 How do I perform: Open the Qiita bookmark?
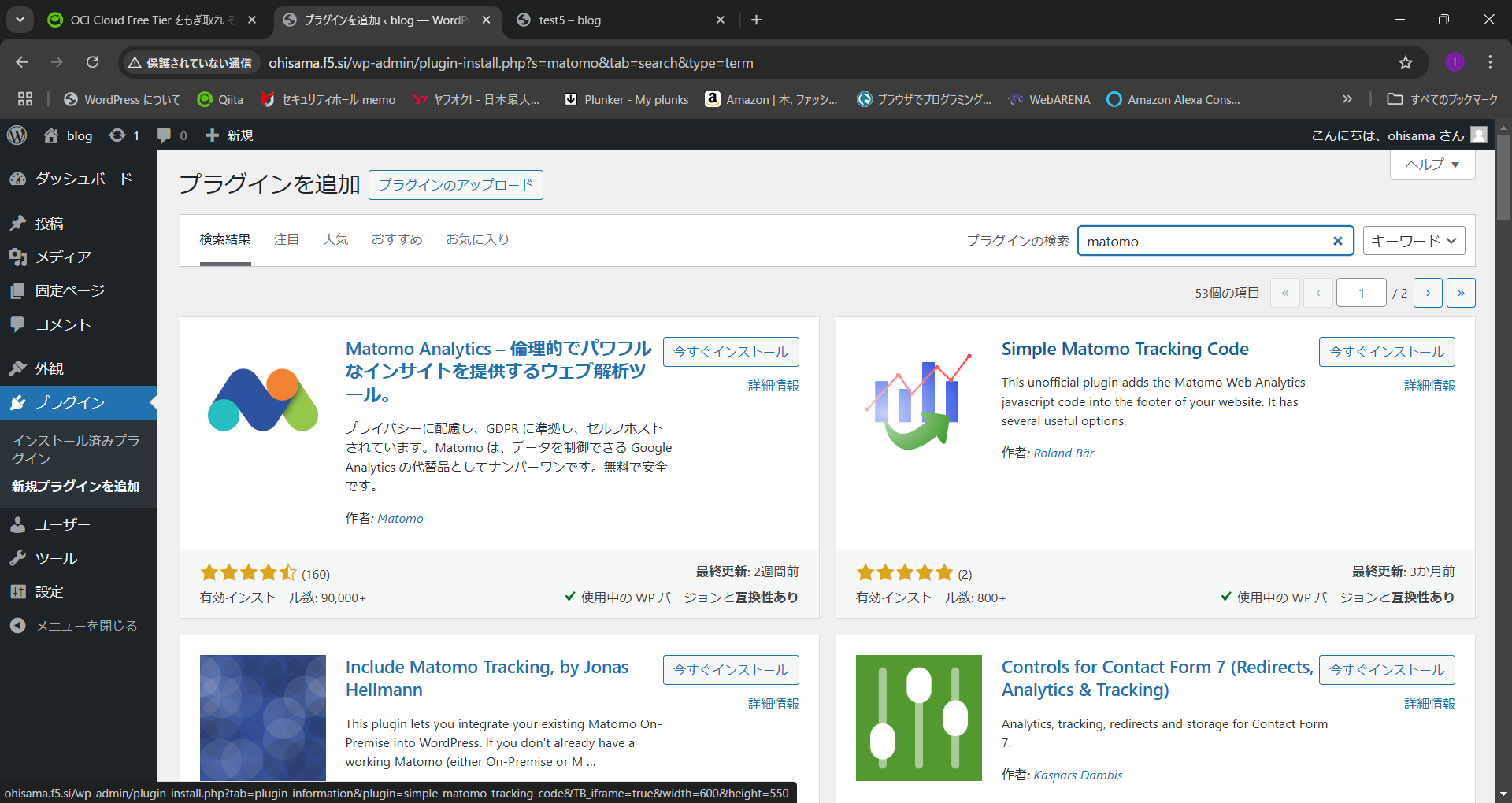[220, 99]
